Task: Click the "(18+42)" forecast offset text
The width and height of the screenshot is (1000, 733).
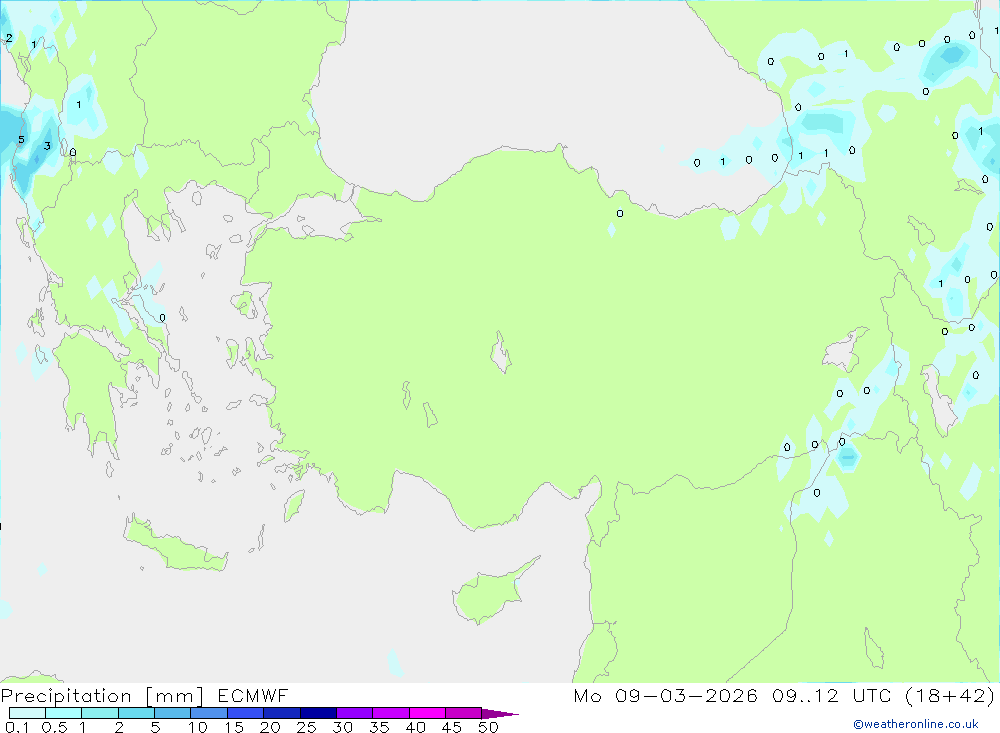Action: [x=950, y=695]
